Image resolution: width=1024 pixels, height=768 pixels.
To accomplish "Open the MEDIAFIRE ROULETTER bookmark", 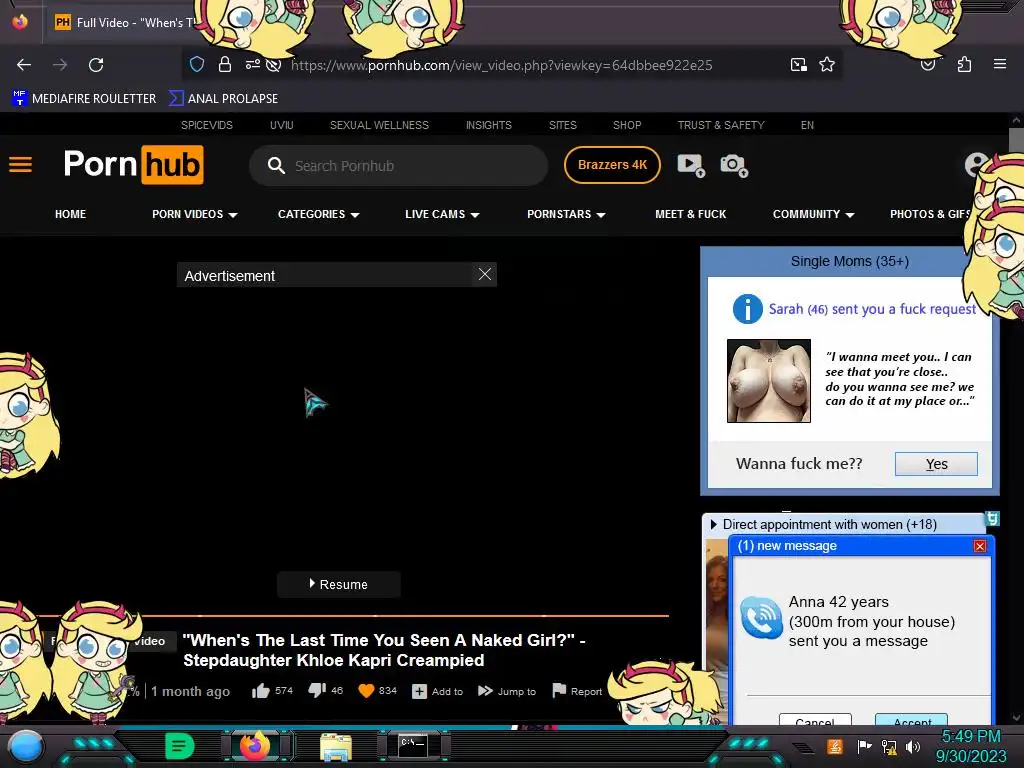I will (x=84, y=99).
